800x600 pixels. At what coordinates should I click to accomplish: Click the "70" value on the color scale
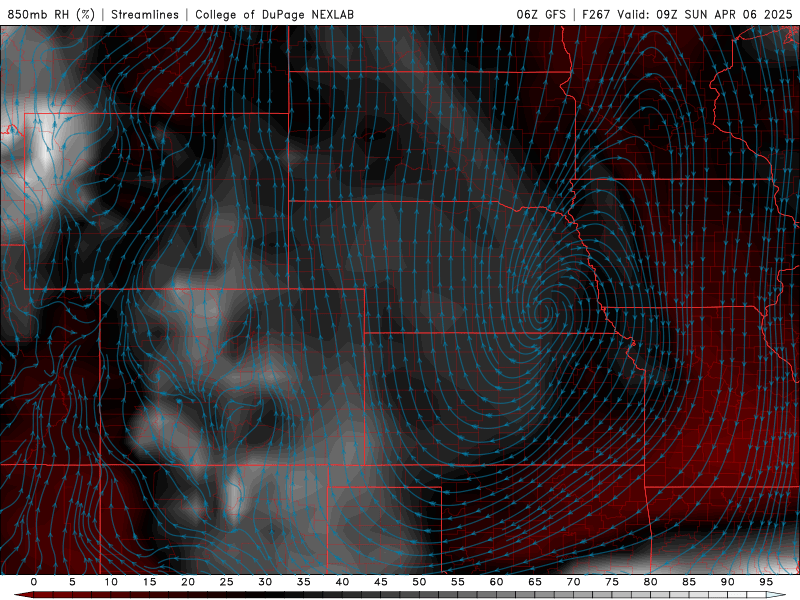[573, 582]
